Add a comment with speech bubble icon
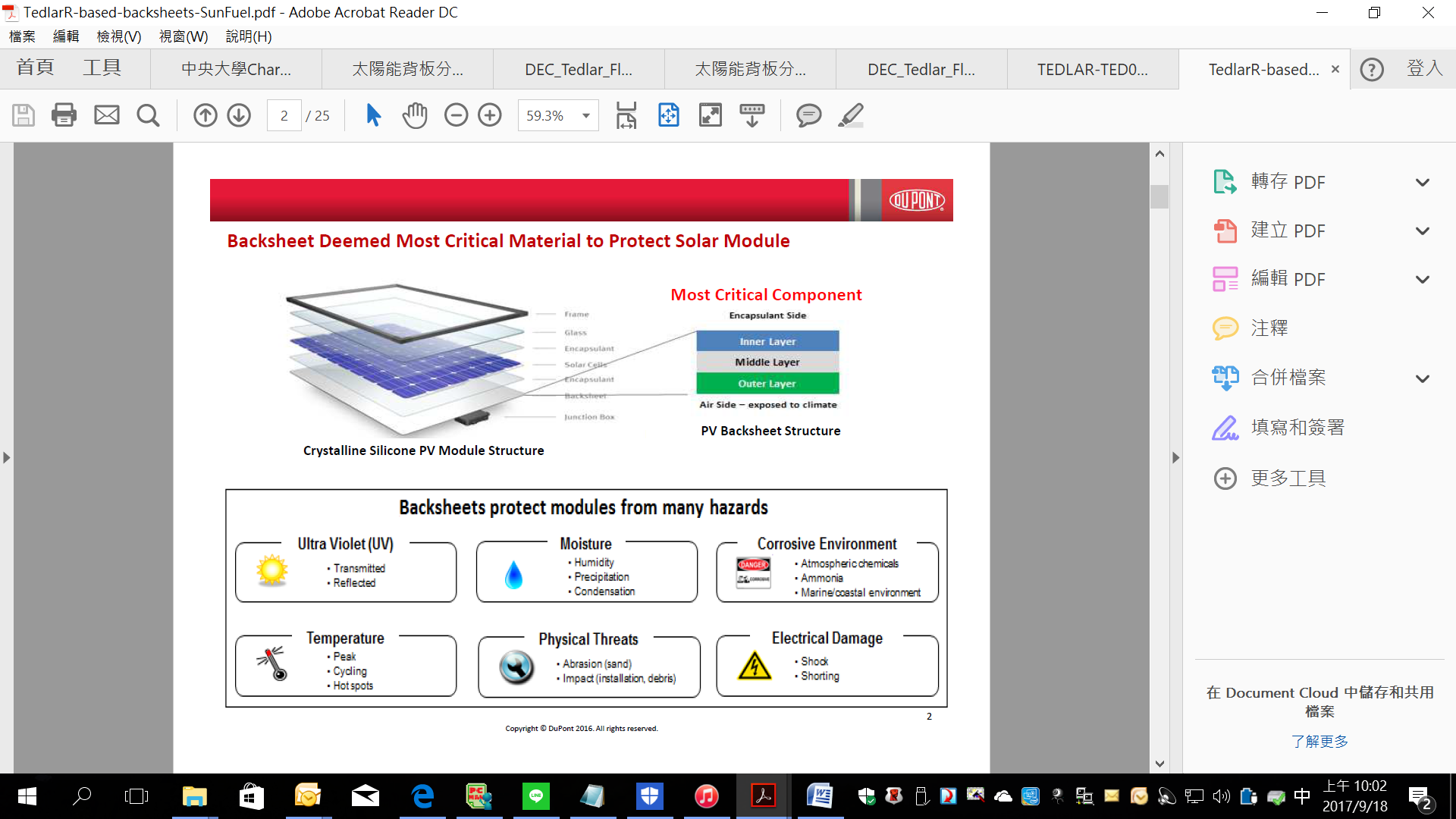The height and width of the screenshot is (819, 1456). click(808, 115)
